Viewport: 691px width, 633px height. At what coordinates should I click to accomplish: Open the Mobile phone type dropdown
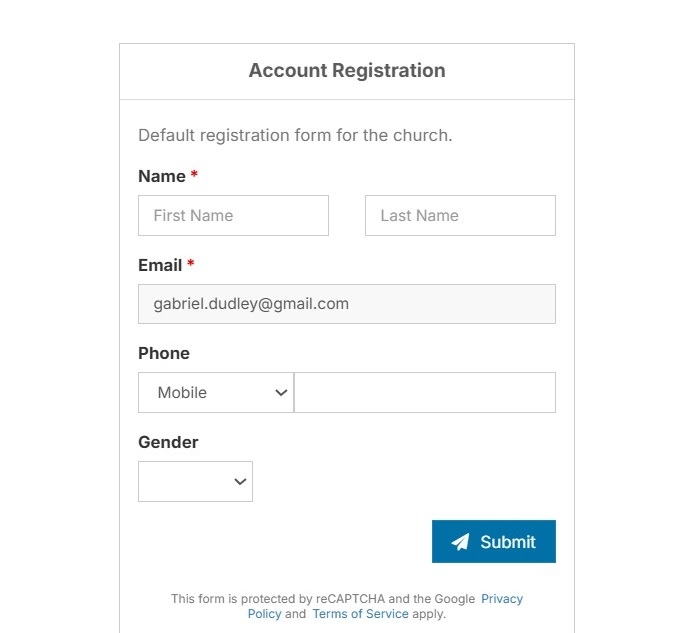pyautogui.click(x=215, y=393)
